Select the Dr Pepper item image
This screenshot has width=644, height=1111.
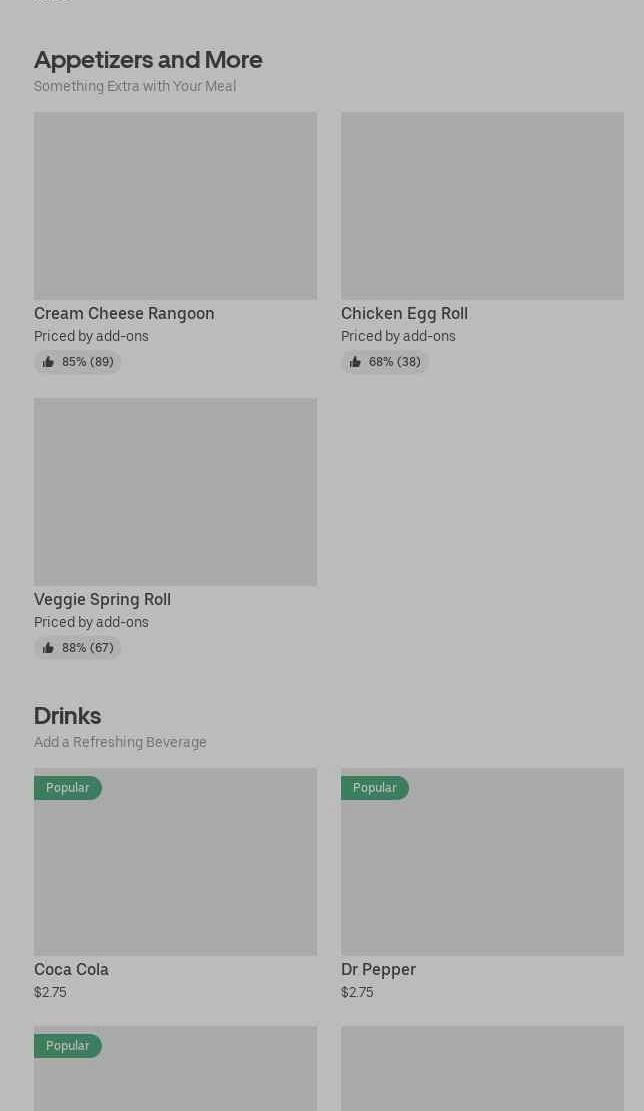[482, 871]
